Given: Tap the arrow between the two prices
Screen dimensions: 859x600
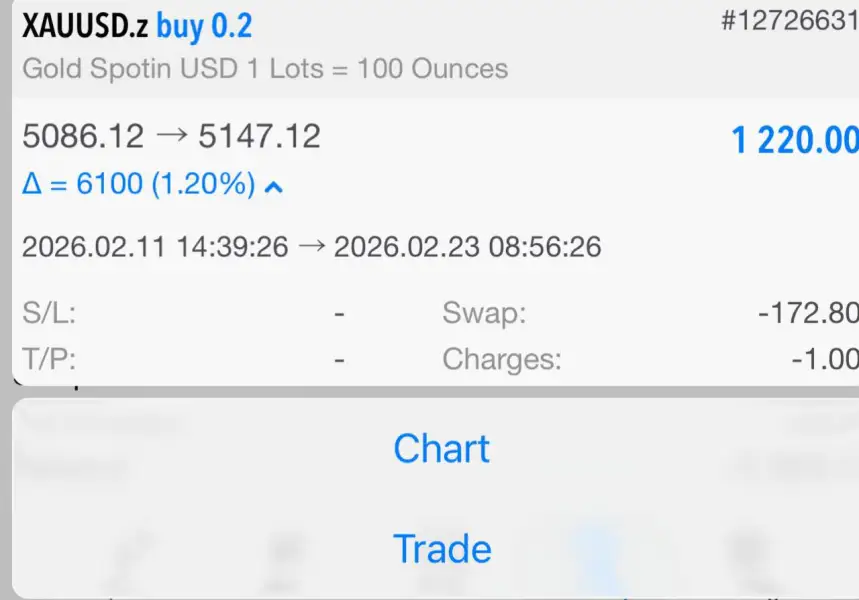Looking at the screenshot, I should click(x=172, y=136).
